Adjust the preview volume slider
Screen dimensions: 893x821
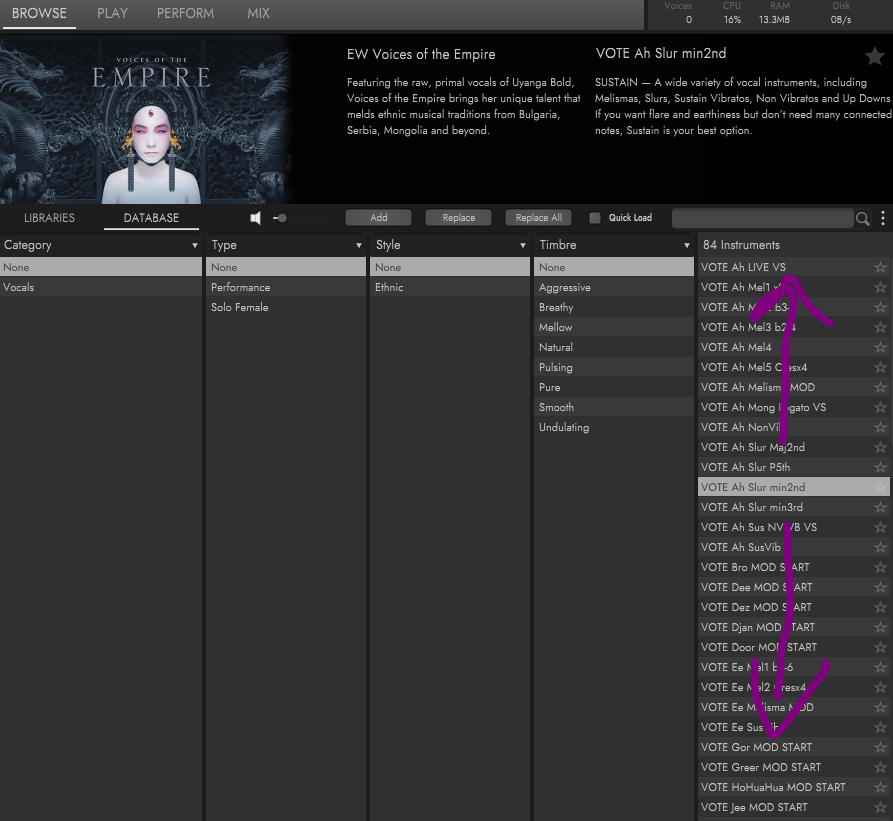(282, 218)
